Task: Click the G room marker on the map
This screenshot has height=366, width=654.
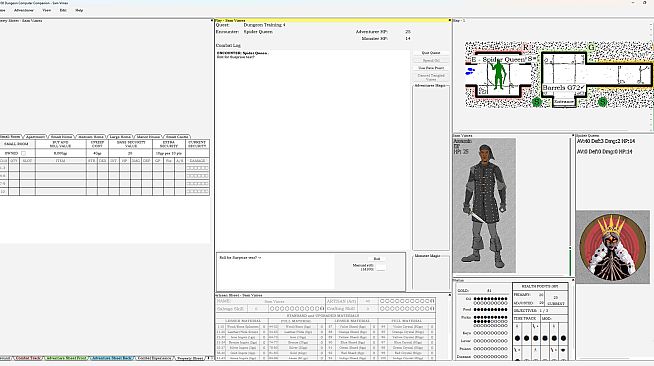Action: pyautogui.click(x=591, y=48)
